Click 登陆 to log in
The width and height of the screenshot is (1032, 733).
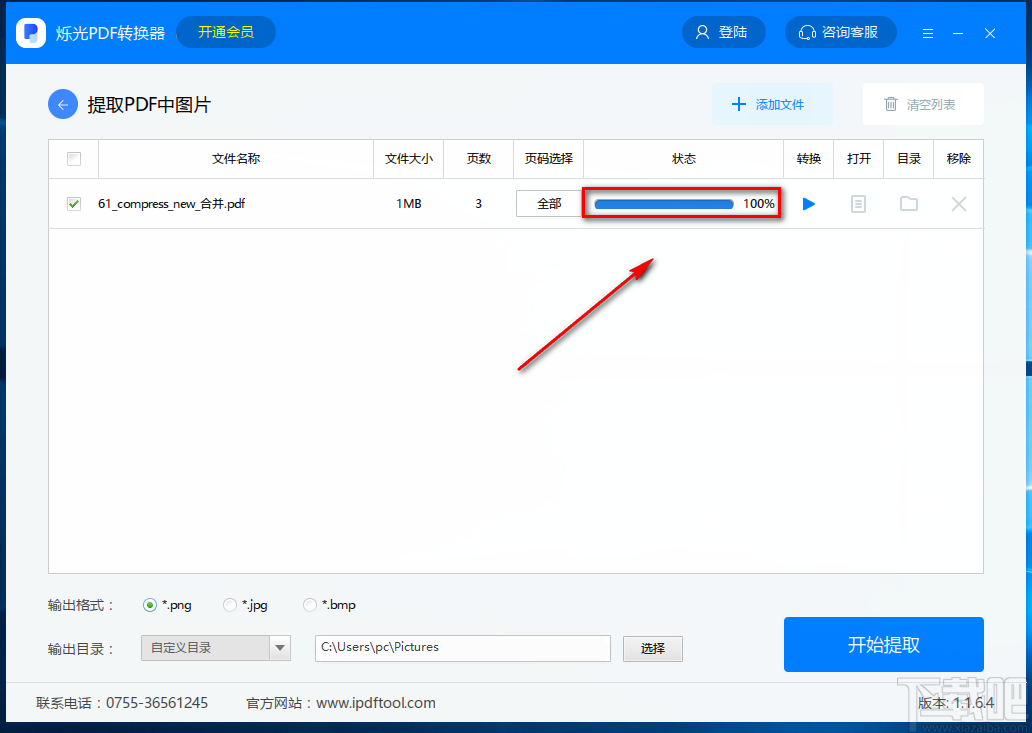click(723, 32)
